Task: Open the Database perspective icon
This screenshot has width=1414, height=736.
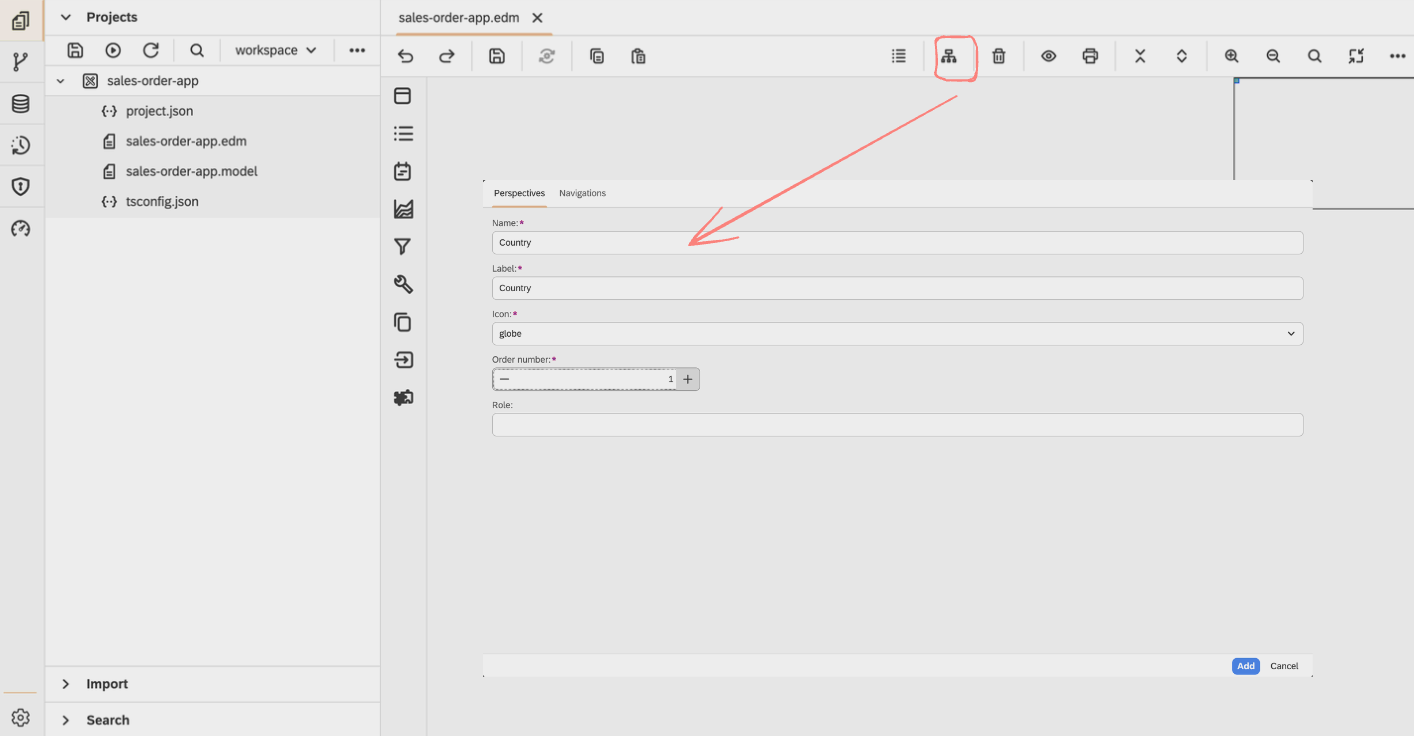Action: click(21, 104)
